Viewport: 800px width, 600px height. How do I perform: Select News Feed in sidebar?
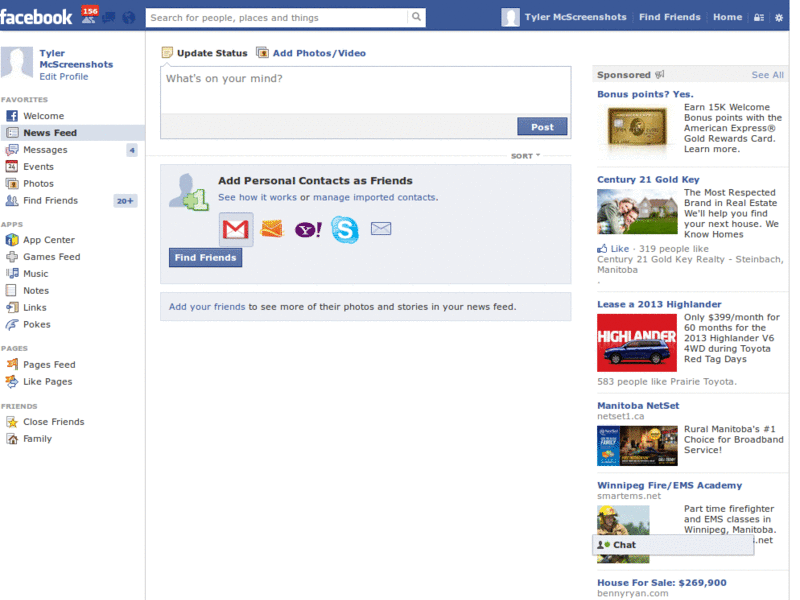(72, 133)
